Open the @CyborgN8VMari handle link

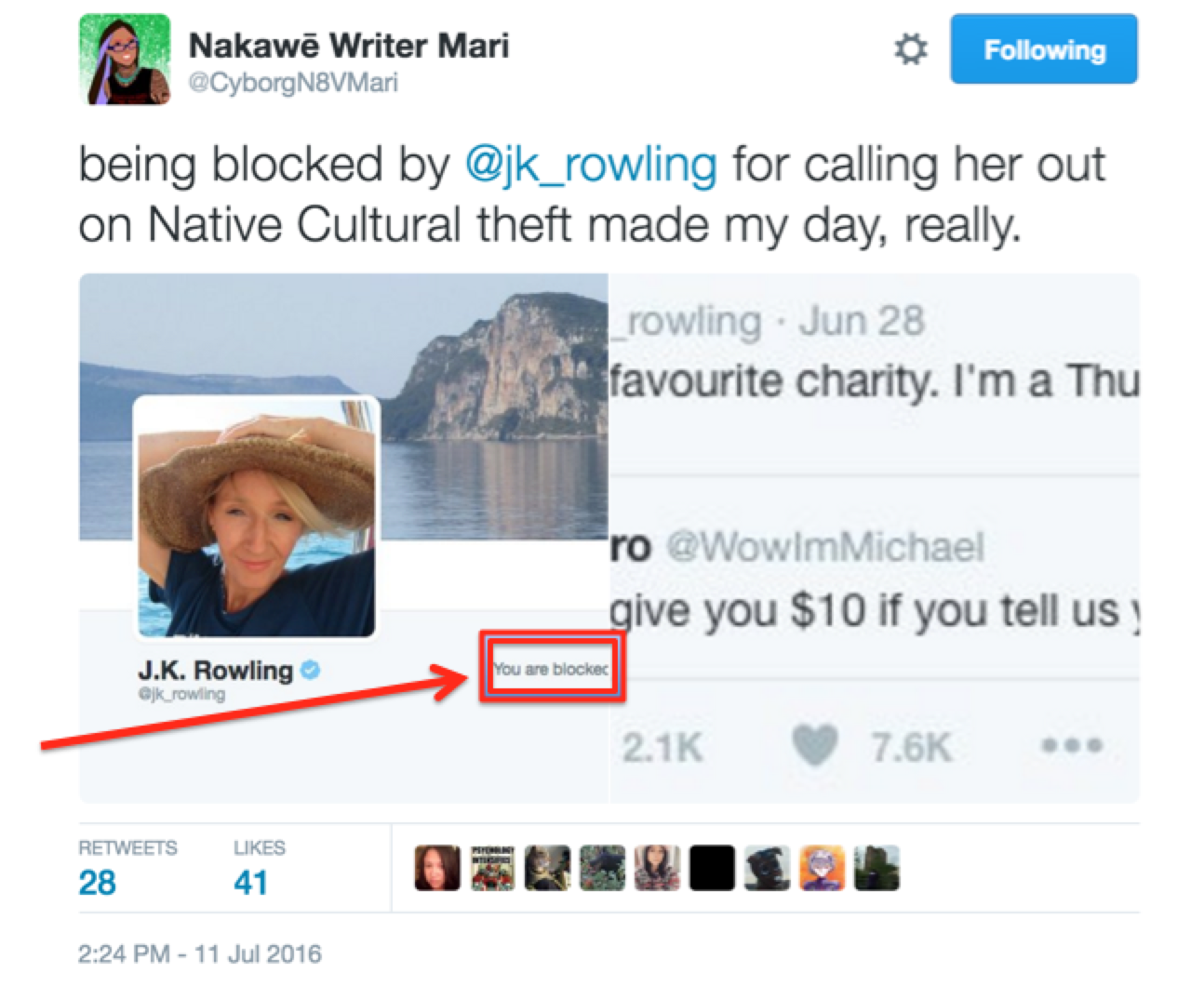point(293,83)
